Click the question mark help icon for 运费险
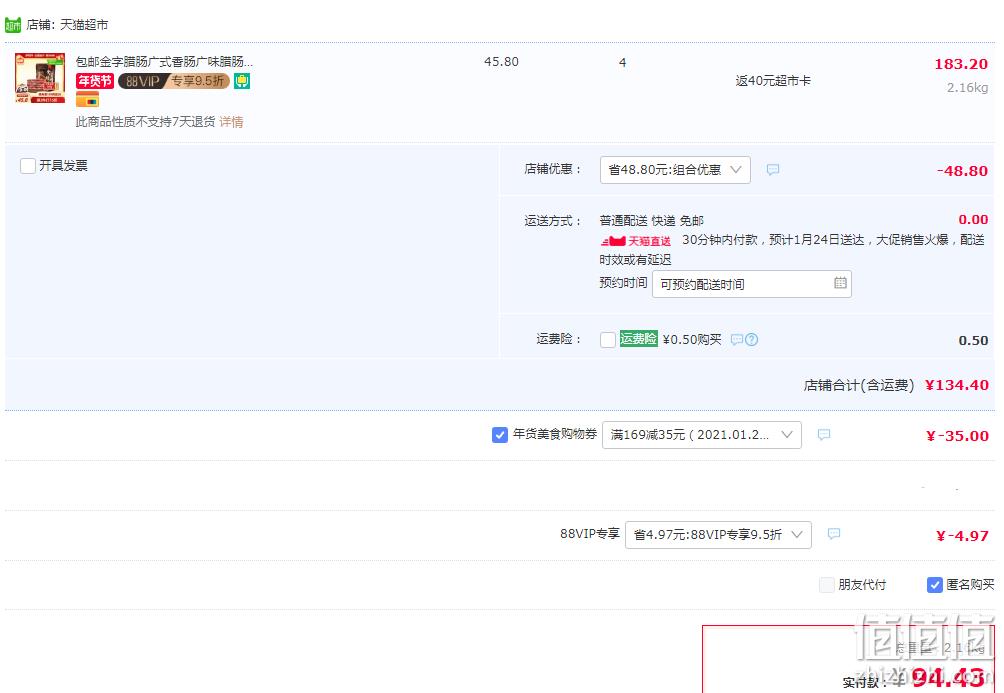 752,339
